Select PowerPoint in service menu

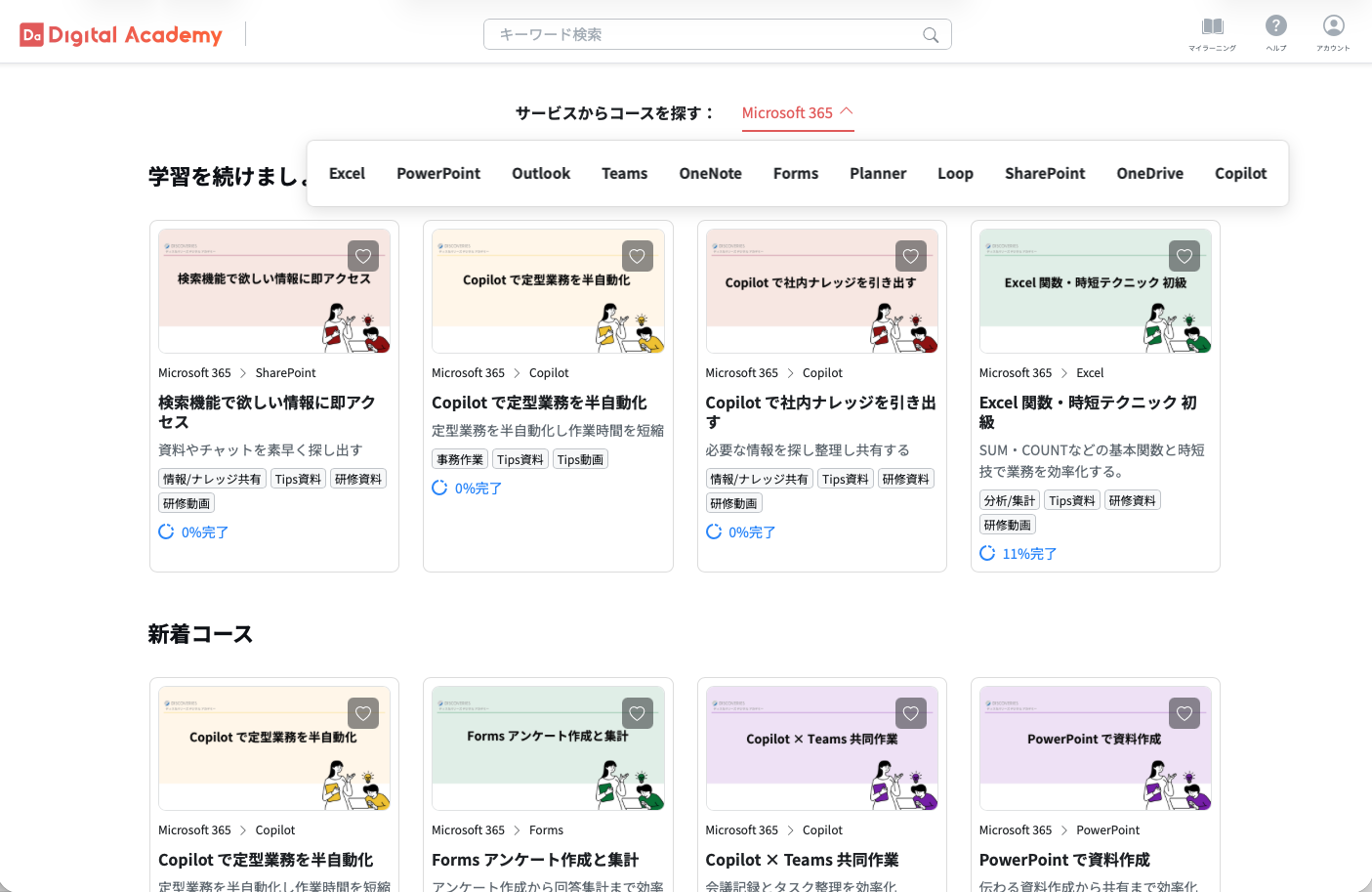coord(438,173)
